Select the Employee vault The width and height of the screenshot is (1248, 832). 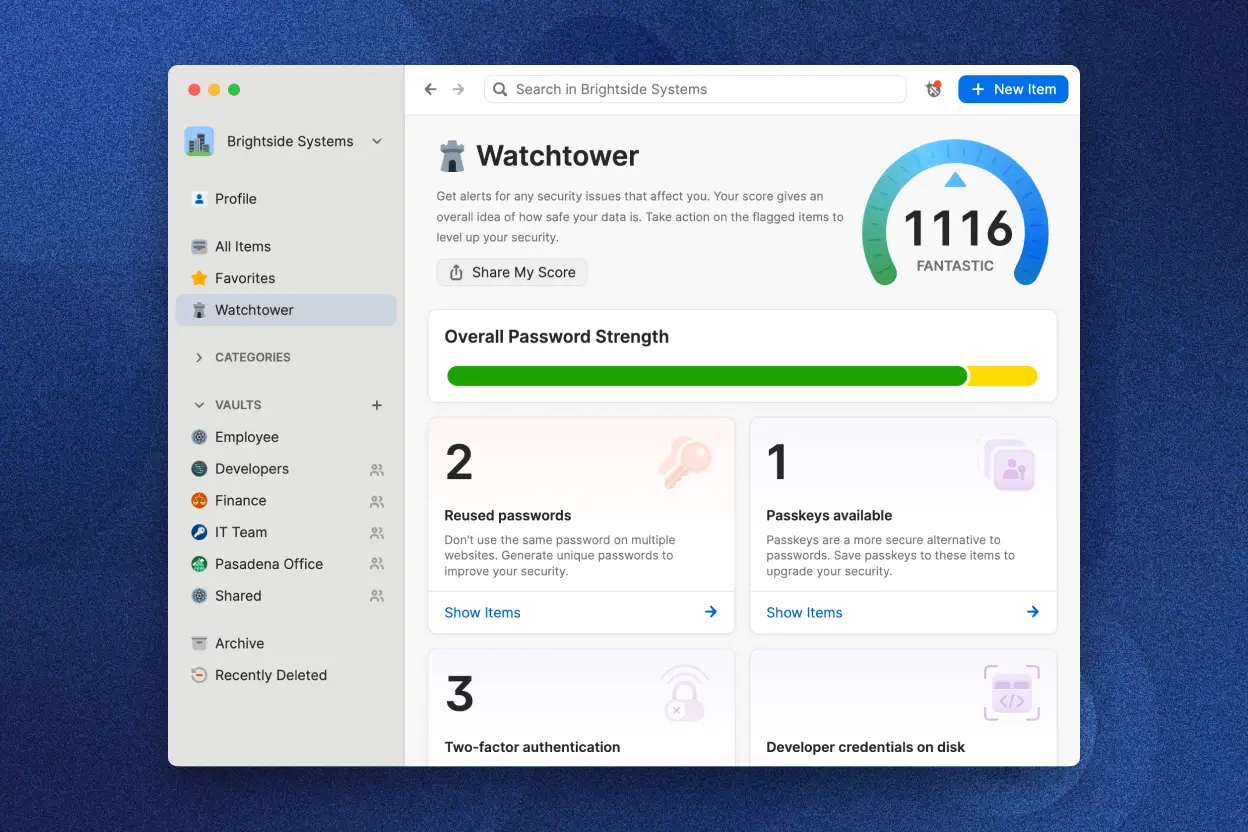(286, 437)
